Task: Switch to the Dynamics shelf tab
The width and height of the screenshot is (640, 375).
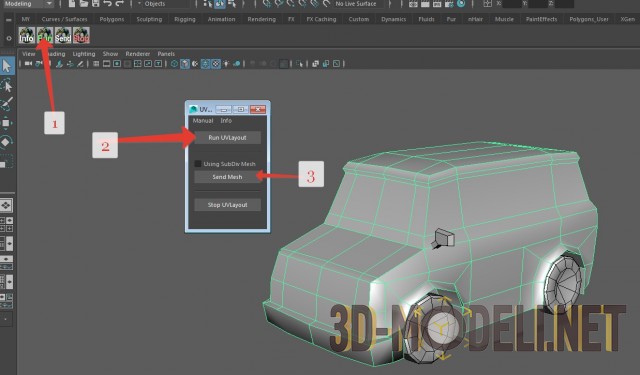Action: [x=393, y=19]
